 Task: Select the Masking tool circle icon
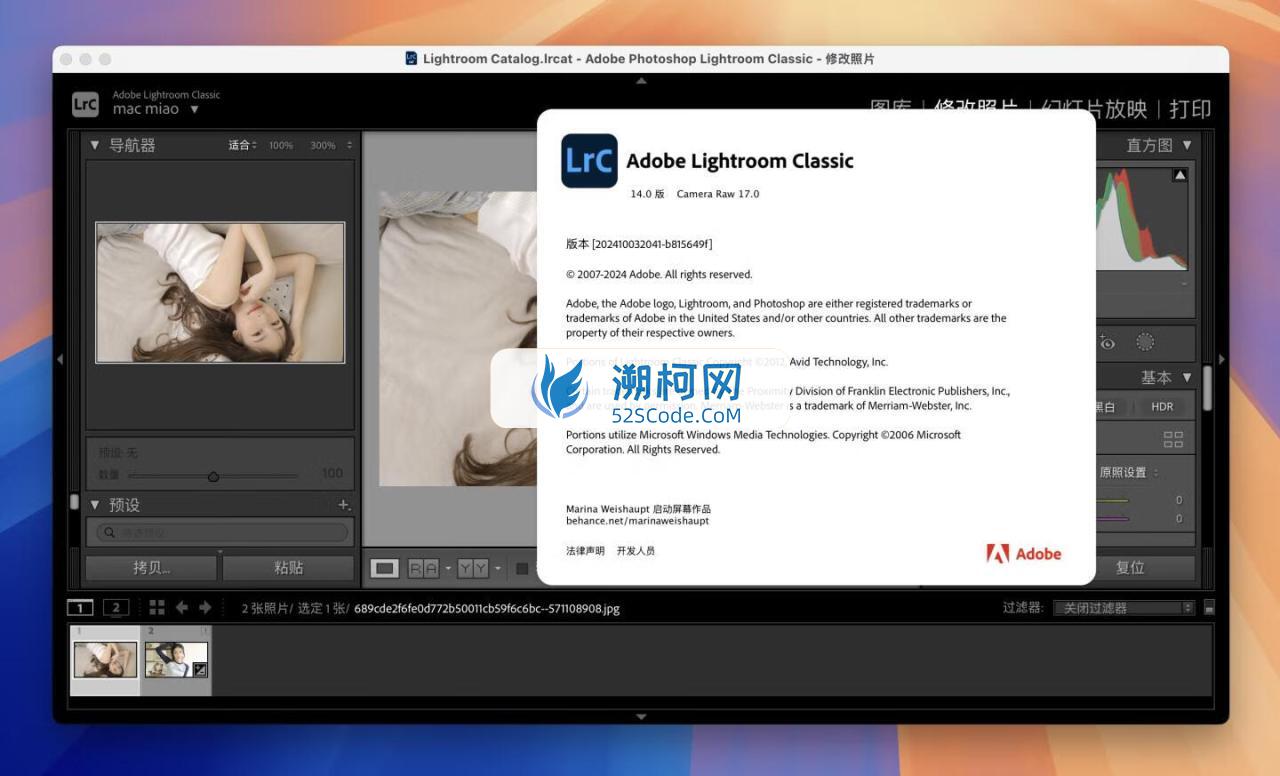[x=1145, y=342]
